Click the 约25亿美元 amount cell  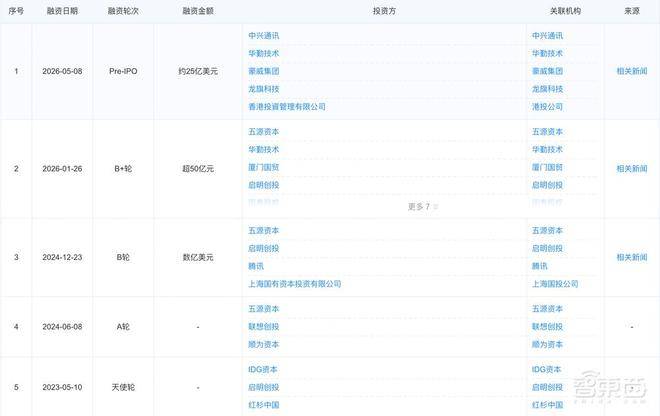click(198, 71)
